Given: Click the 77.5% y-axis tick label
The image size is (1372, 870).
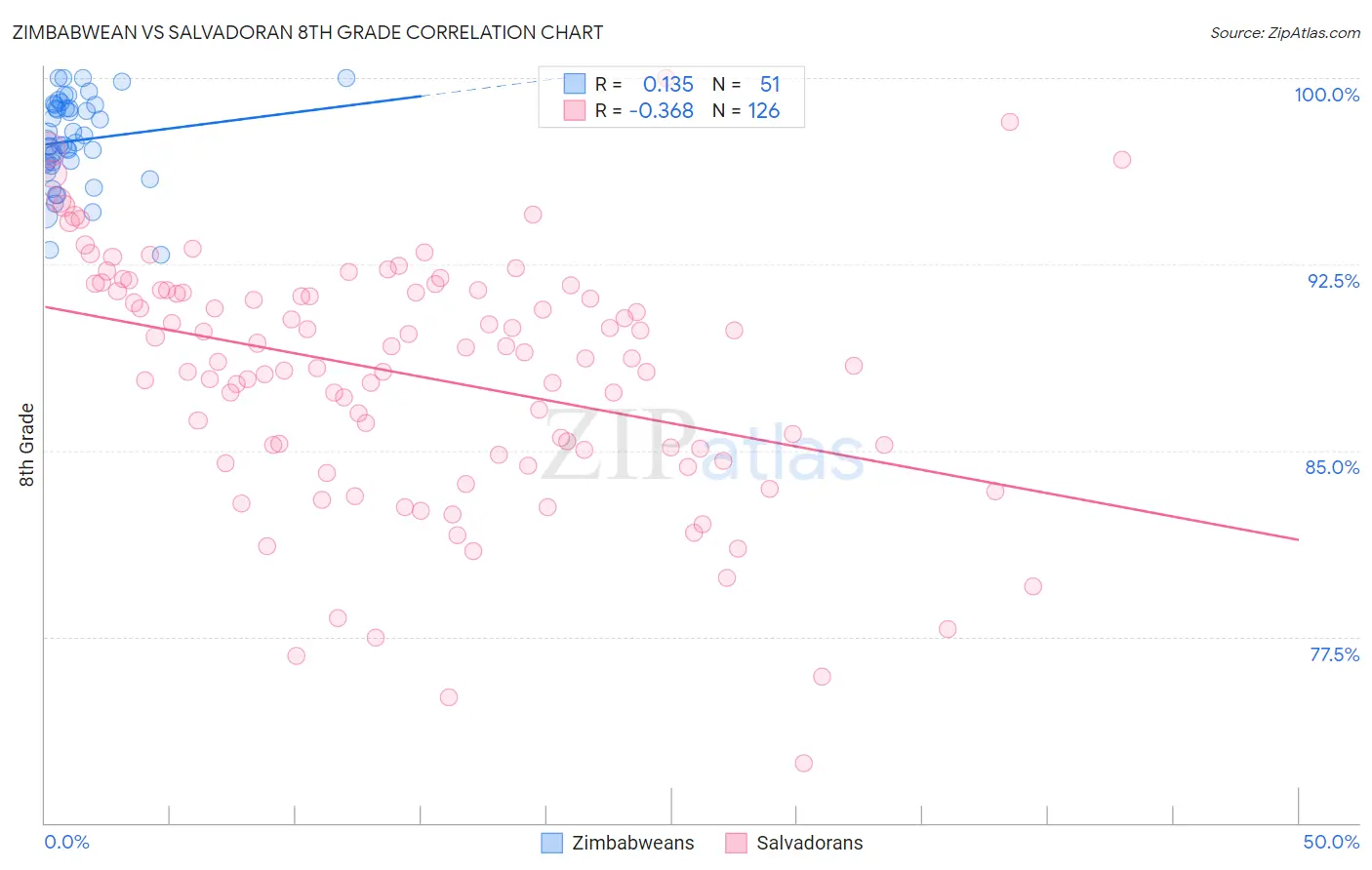Looking at the screenshot, I should point(1334,654).
